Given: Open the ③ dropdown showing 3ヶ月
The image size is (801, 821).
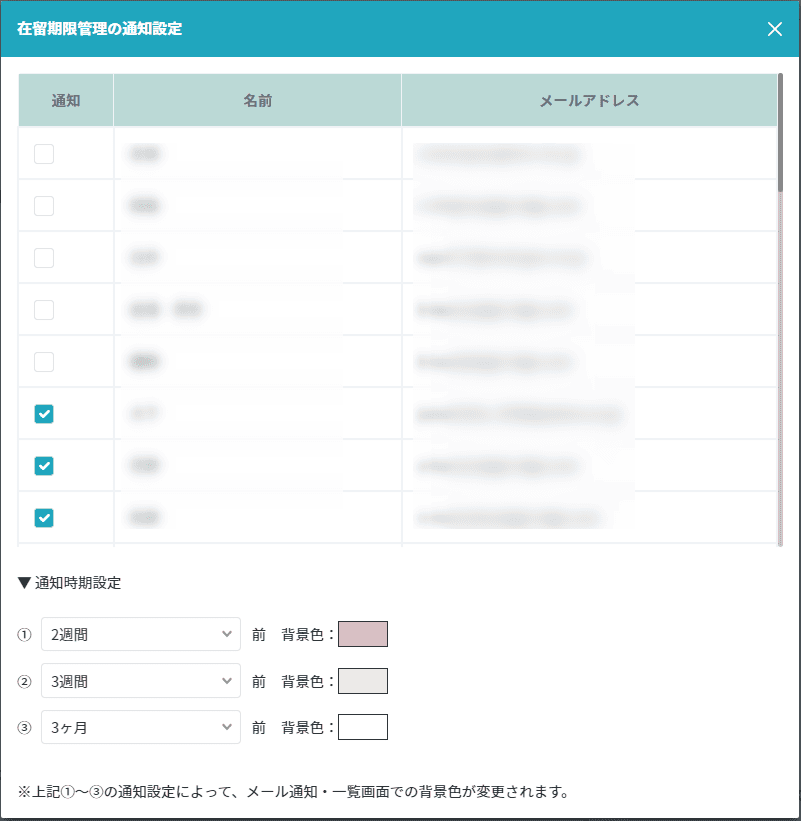Looking at the screenshot, I should click(x=141, y=727).
